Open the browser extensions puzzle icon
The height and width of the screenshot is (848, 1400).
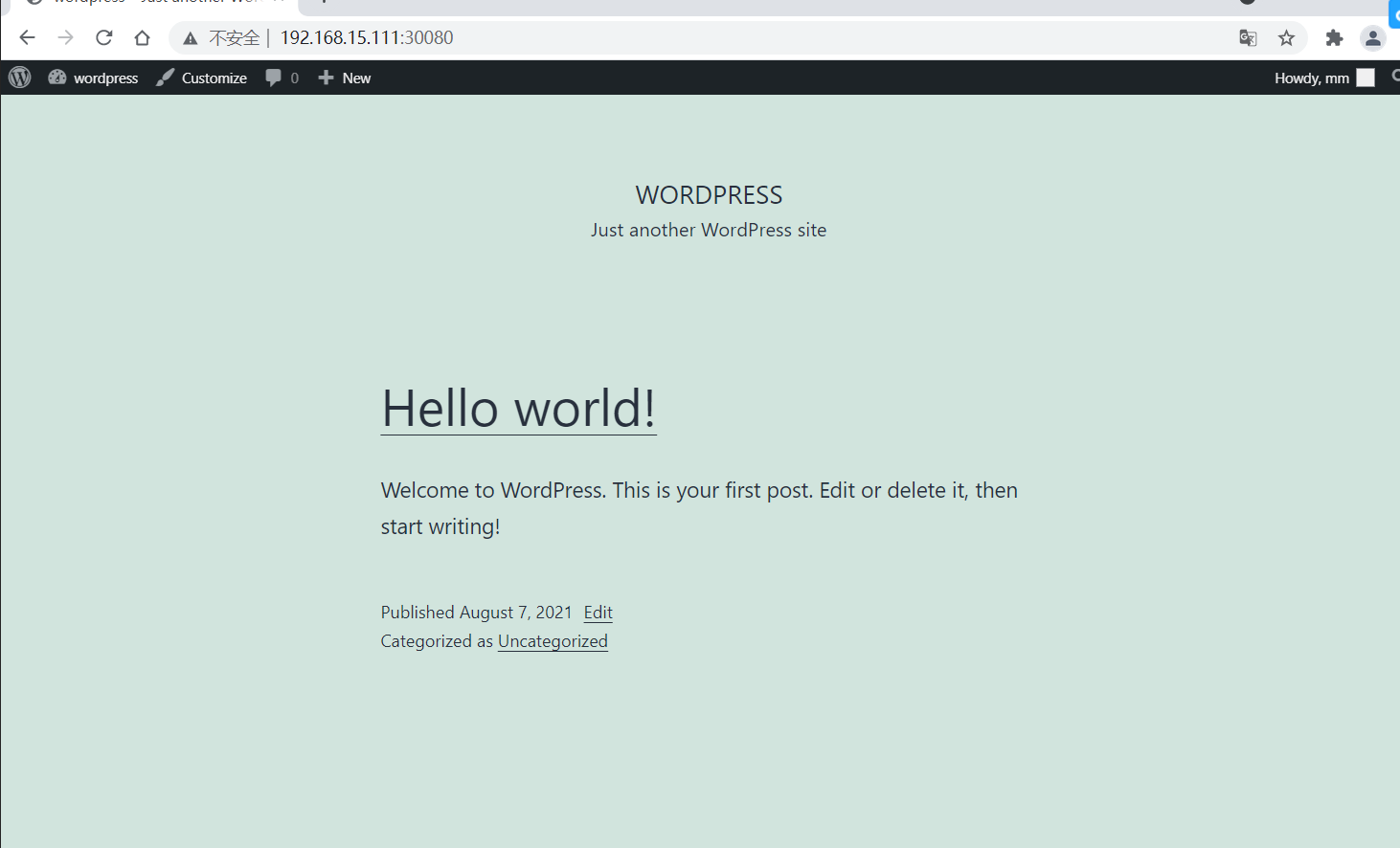(x=1334, y=38)
